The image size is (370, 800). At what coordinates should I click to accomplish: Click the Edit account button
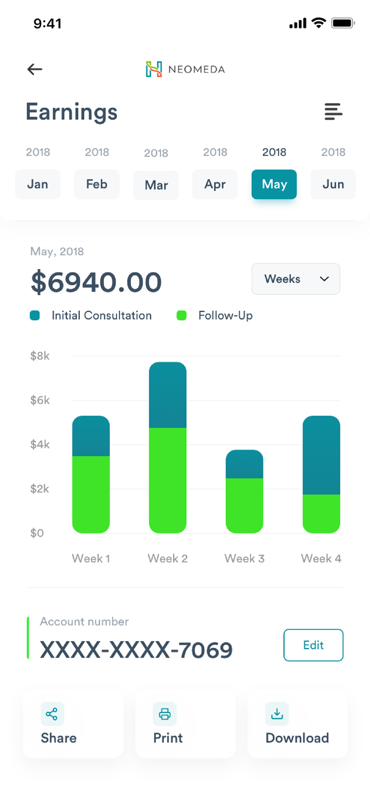click(x=313, y=645)
